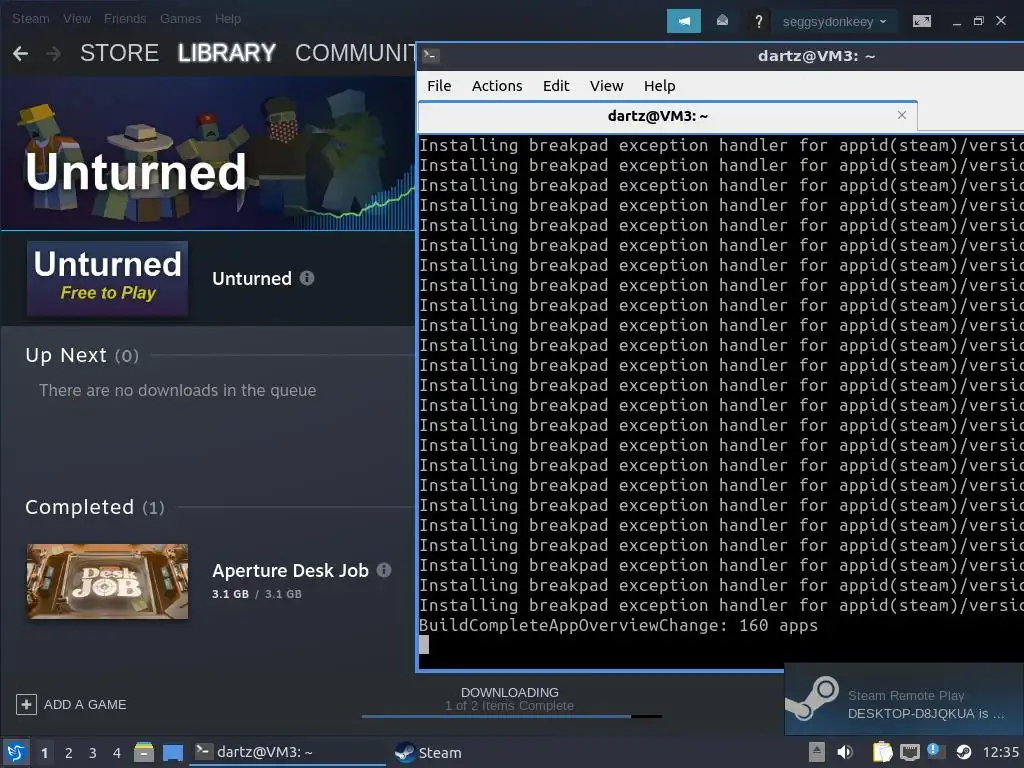
Task: Open the Steam tray icon
Action: 963,752
